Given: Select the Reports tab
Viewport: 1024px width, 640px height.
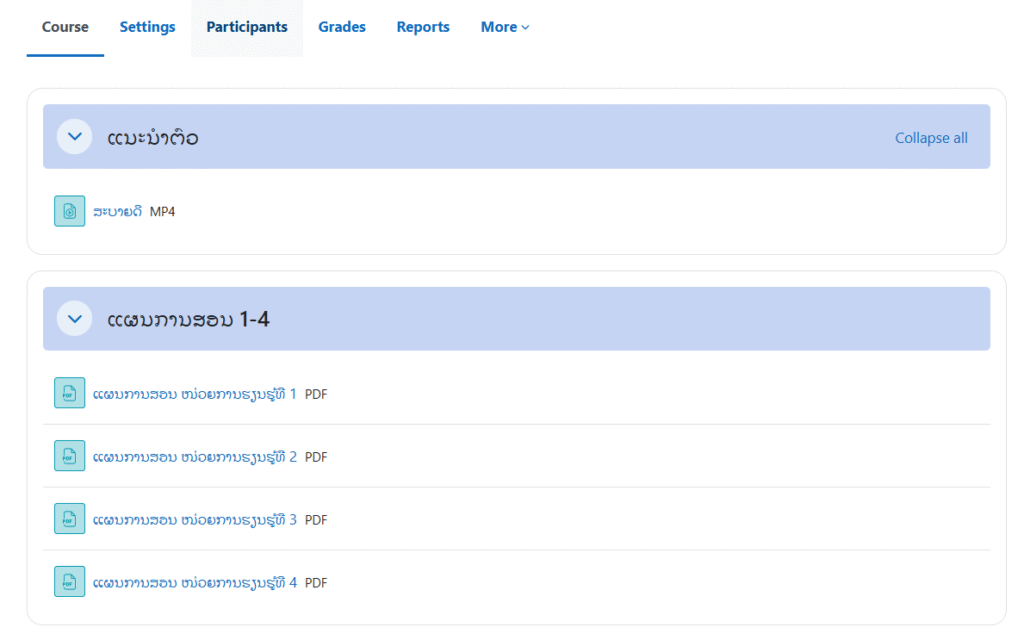Looking at the screenshot, I should [423, 27].
